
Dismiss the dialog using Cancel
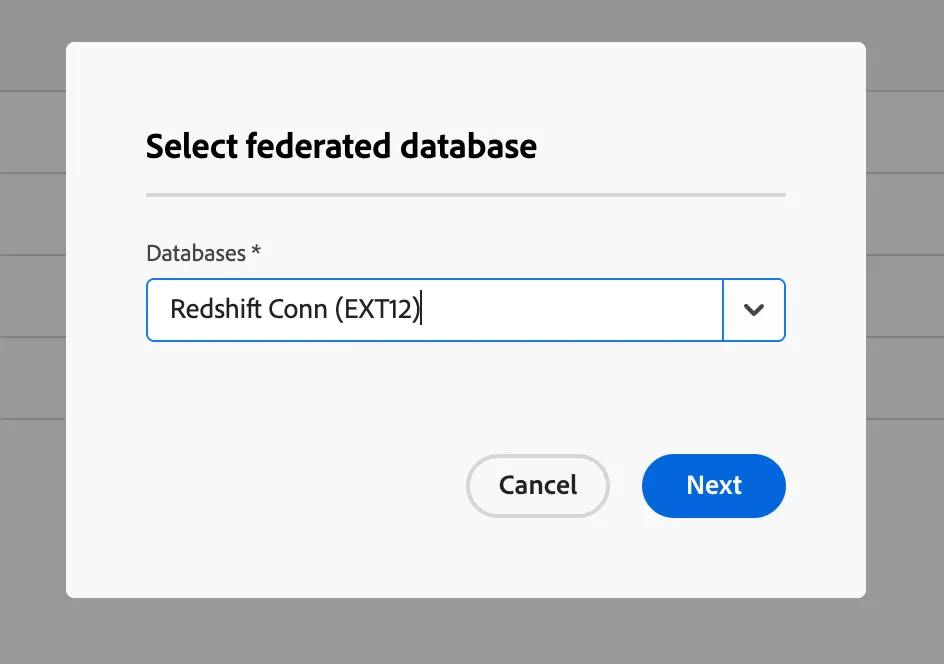click(538, 486)
